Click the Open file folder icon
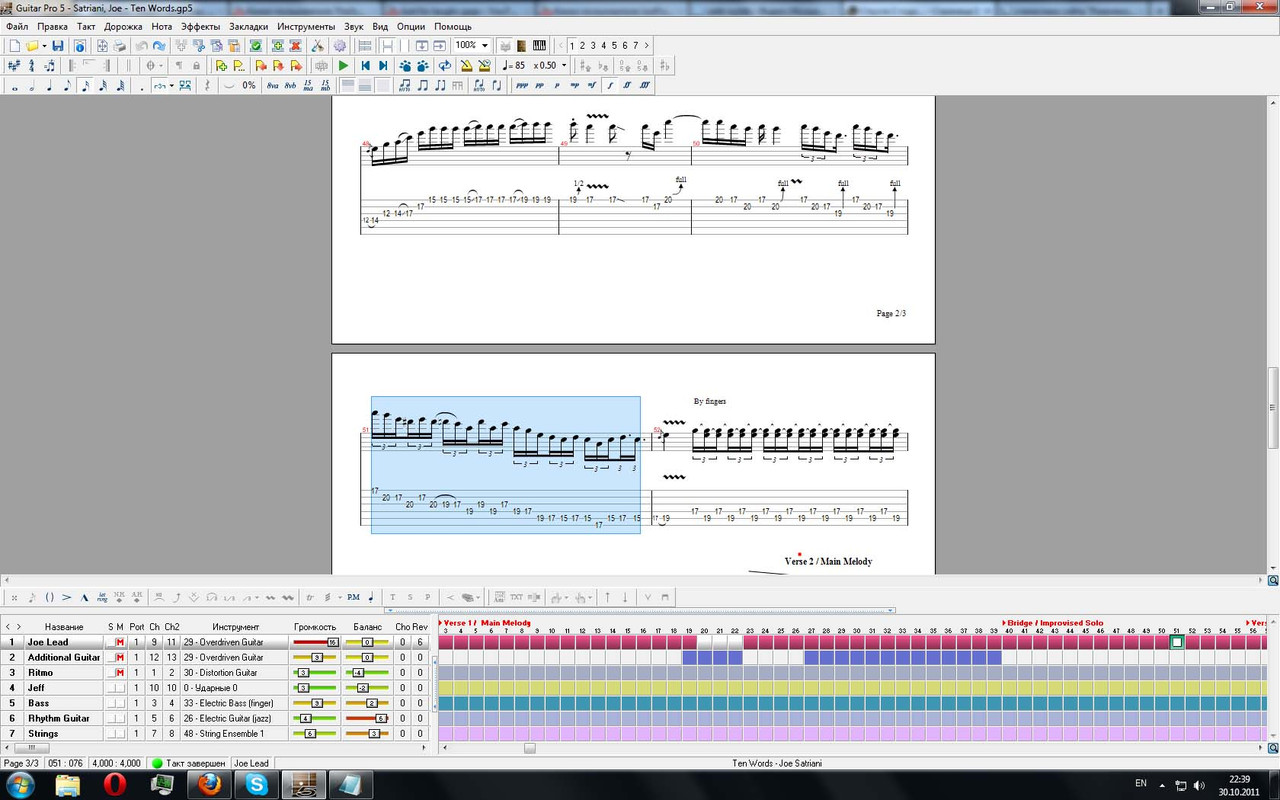 [x=32, y=46]
